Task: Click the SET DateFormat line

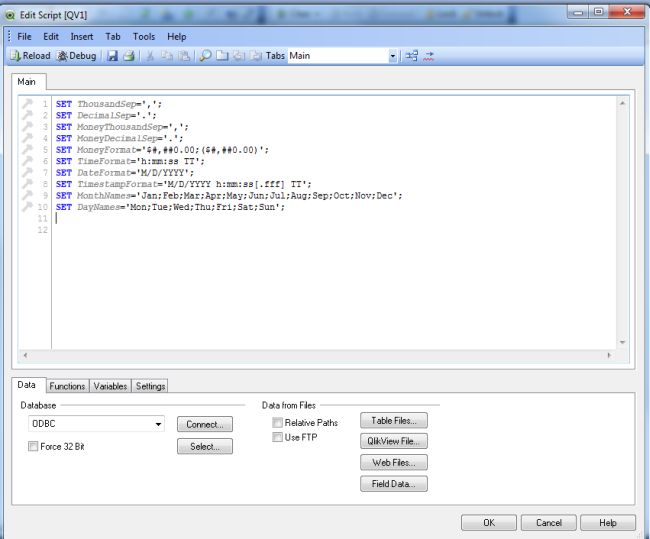Action: (x=125, y=172)
